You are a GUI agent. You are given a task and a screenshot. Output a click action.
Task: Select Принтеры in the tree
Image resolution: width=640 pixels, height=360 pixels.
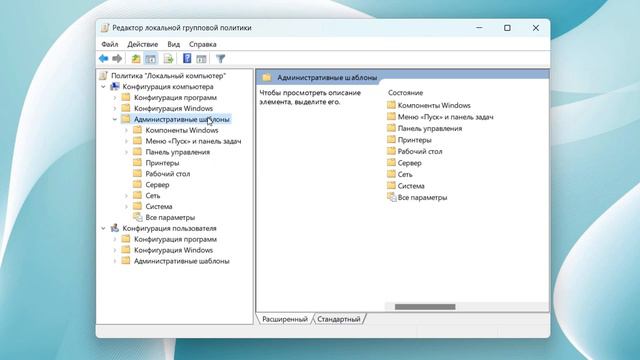point(162,163)
